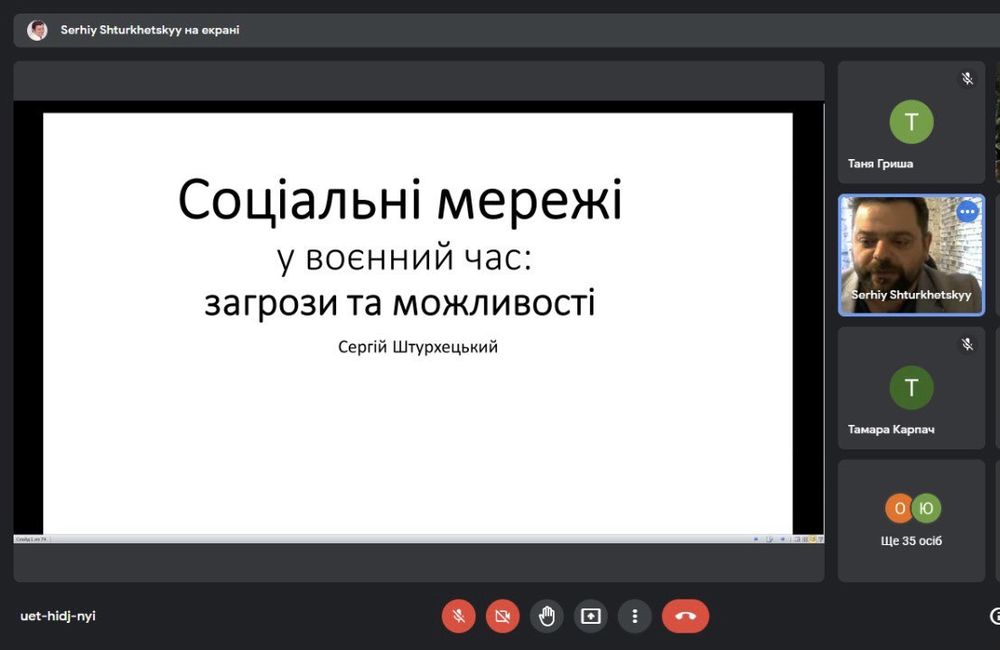Click the shared slide title 'Соціальні мережі'
Viewport: 1000px width, 650px height.
pyautogui.click(x=400, y=200)
